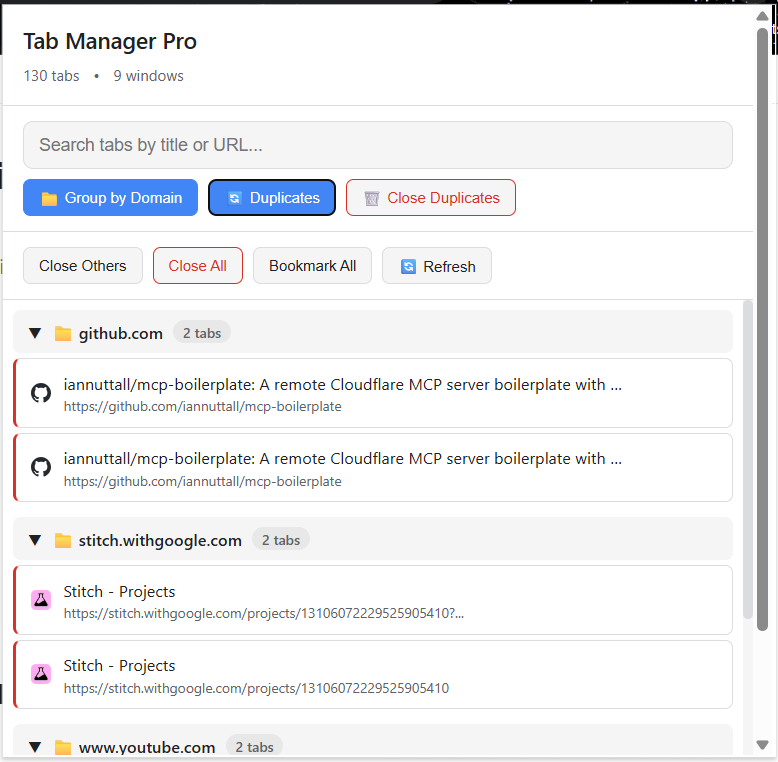Click the Close All button
778x762 pixels.
pyautogui.click(x=197, y=266)
